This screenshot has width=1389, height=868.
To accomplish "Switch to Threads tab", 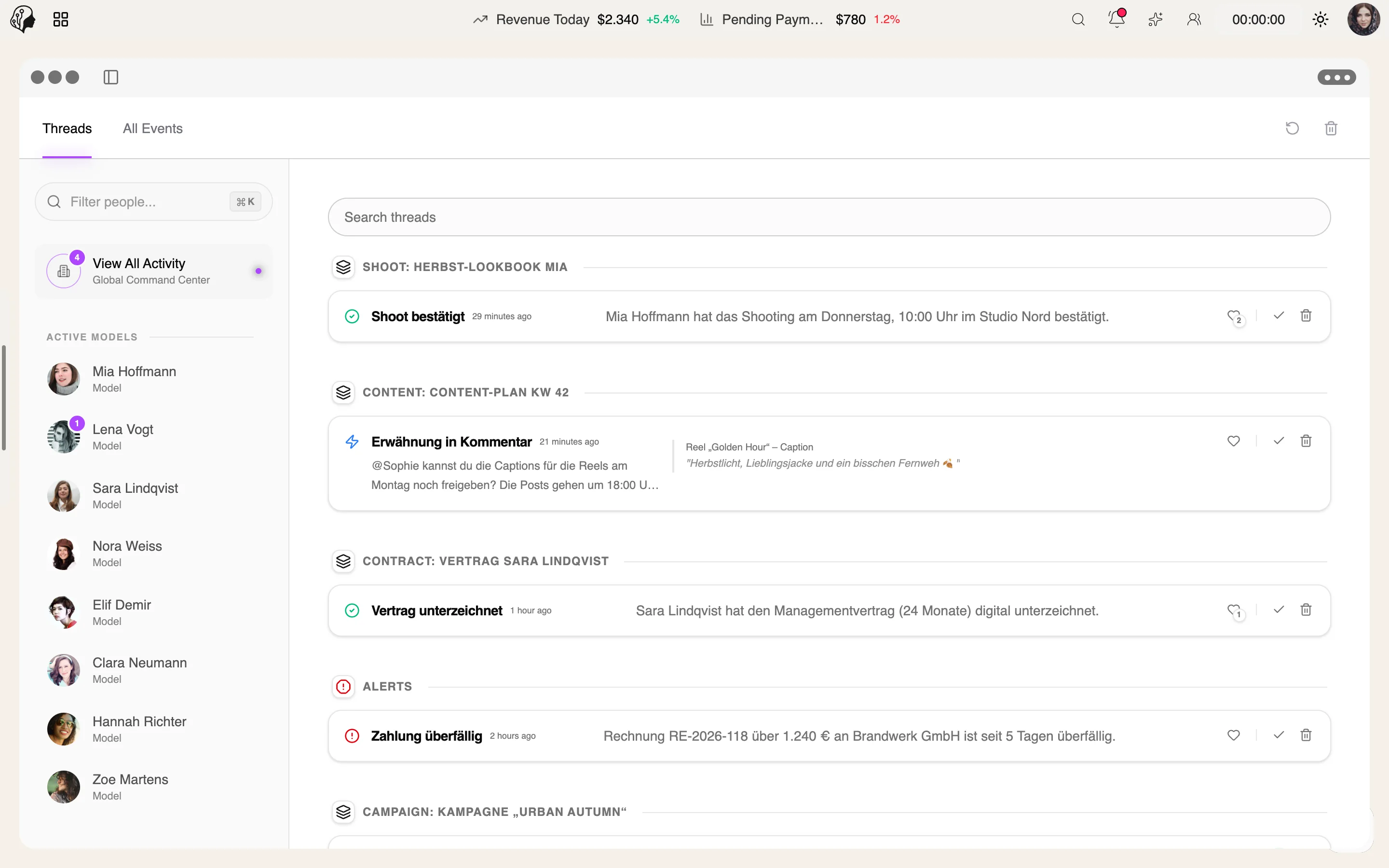I will (x=67, y=129).
